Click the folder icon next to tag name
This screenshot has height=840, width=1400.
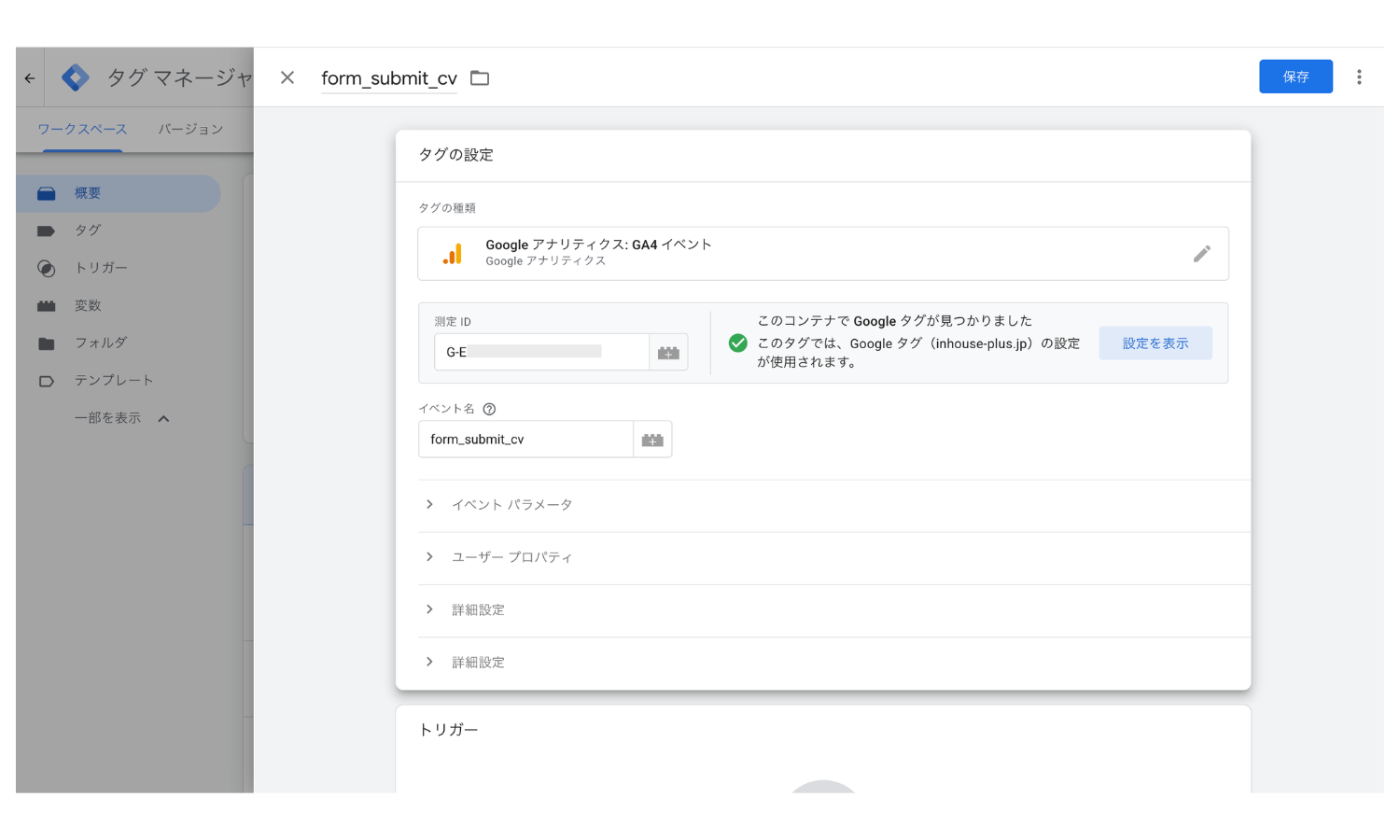pos(480,78)
